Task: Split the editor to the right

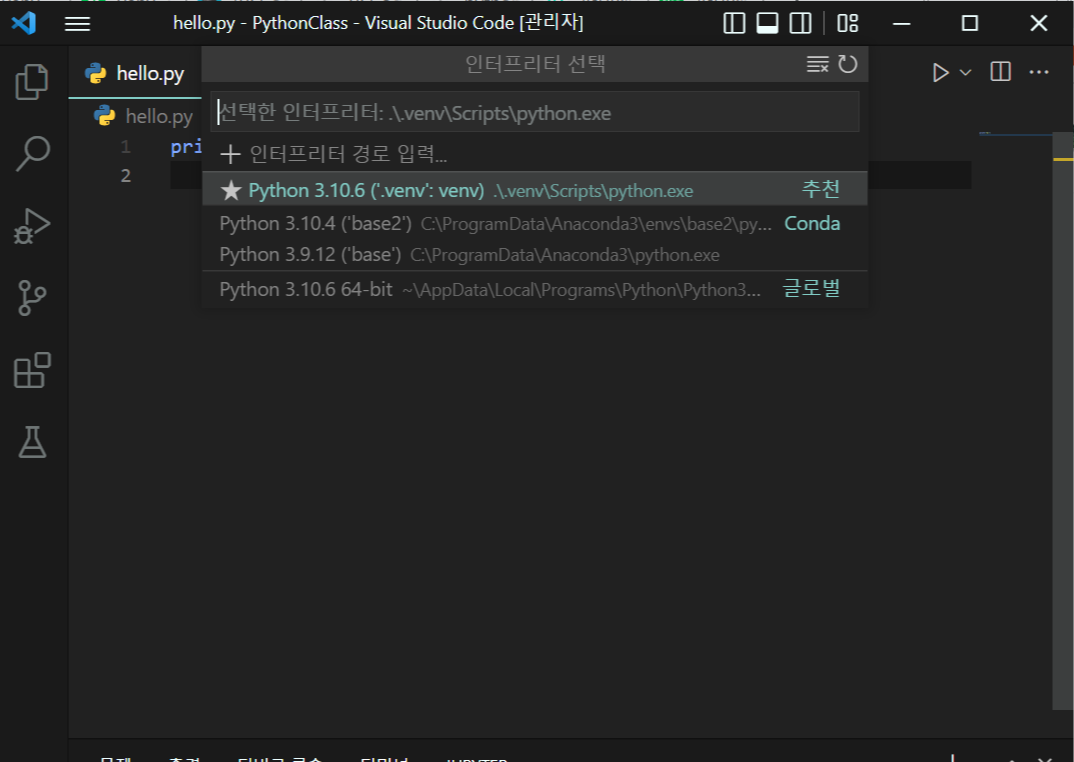Action: [1000, 71]
